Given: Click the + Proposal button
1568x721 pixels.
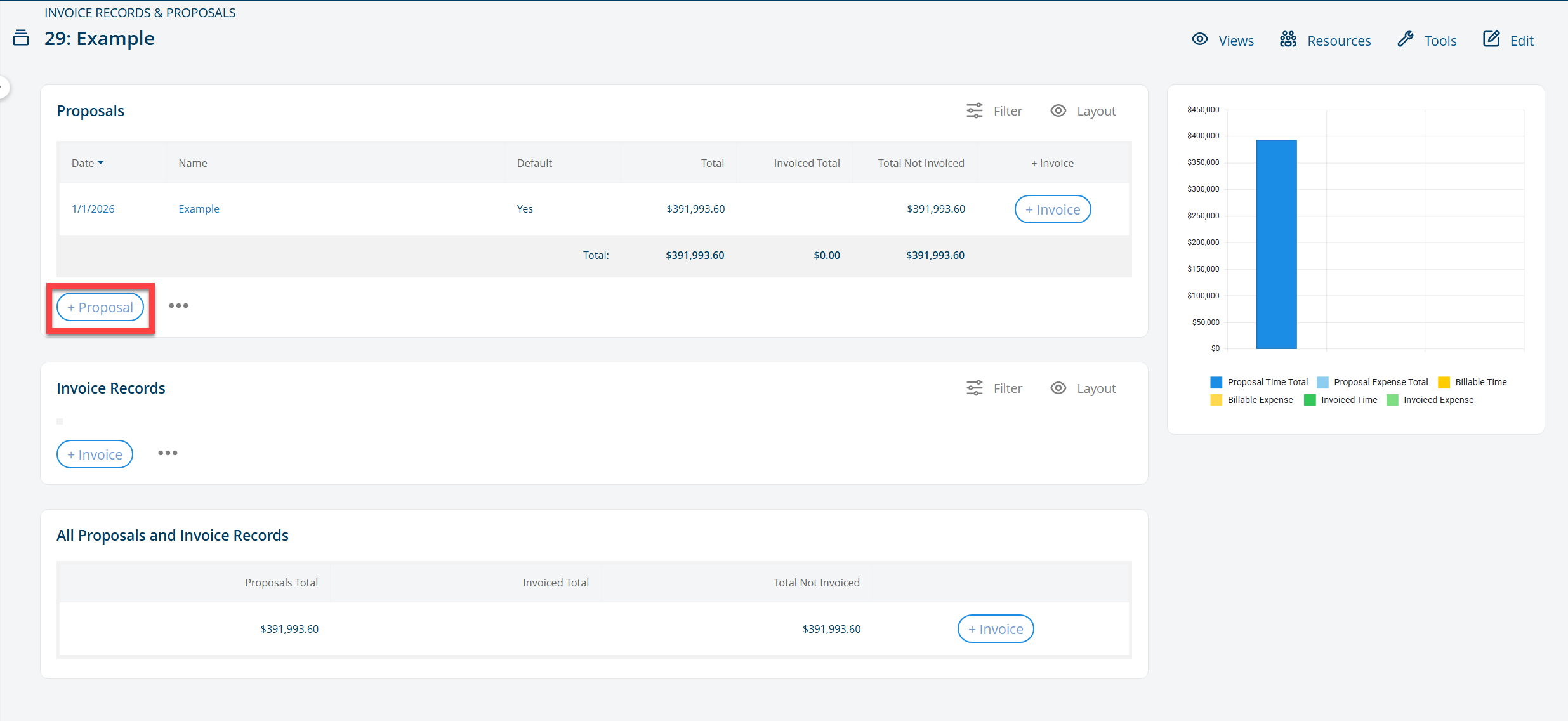Looking at the screenshot, I should [x=100, y=307].
